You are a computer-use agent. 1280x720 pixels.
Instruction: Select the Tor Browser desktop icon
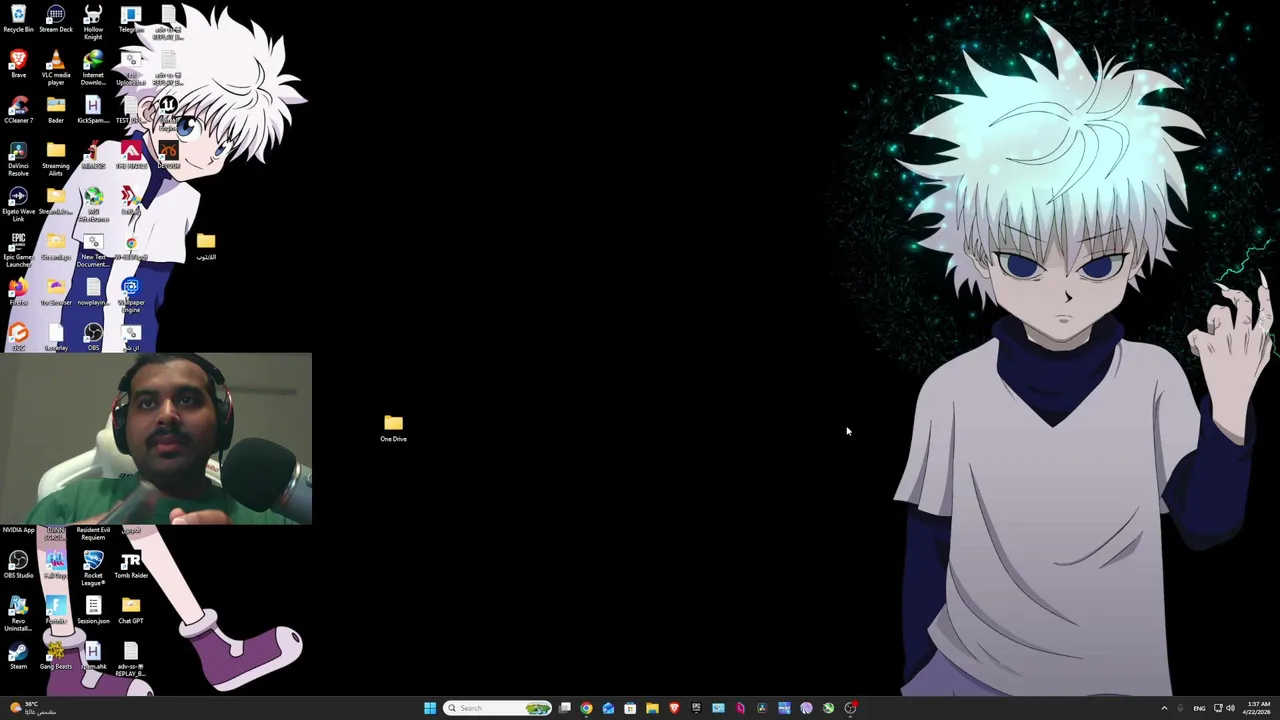click(56, 293)
